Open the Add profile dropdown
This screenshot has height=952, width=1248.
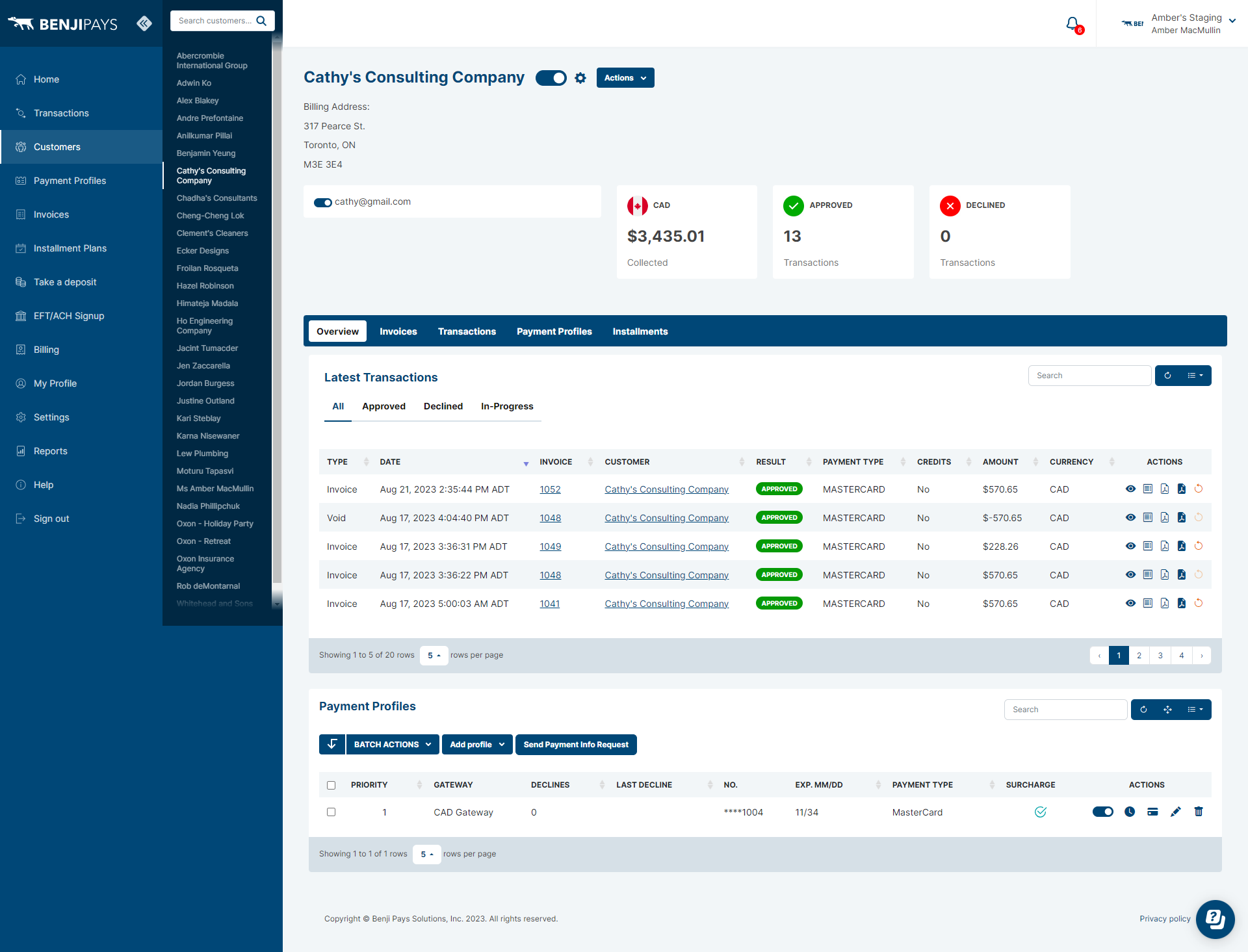coord(476,745)
